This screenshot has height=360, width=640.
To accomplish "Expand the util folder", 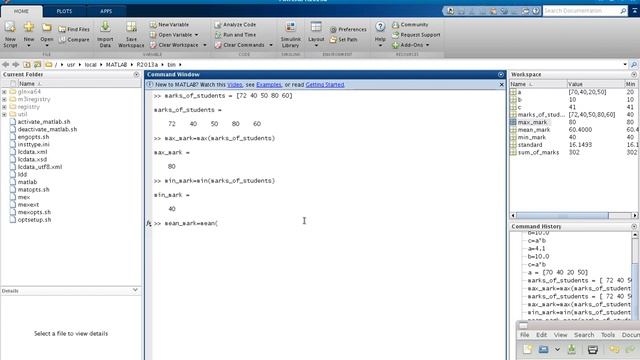I will [x=4, y=114].
